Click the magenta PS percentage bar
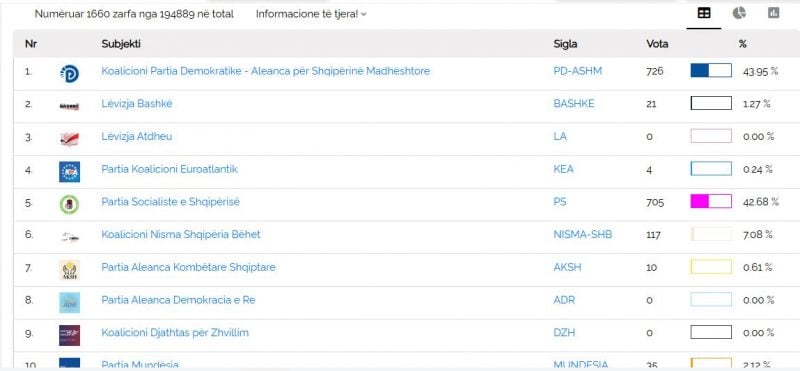This screenshot has width=800, height=371. coord(711,202)
